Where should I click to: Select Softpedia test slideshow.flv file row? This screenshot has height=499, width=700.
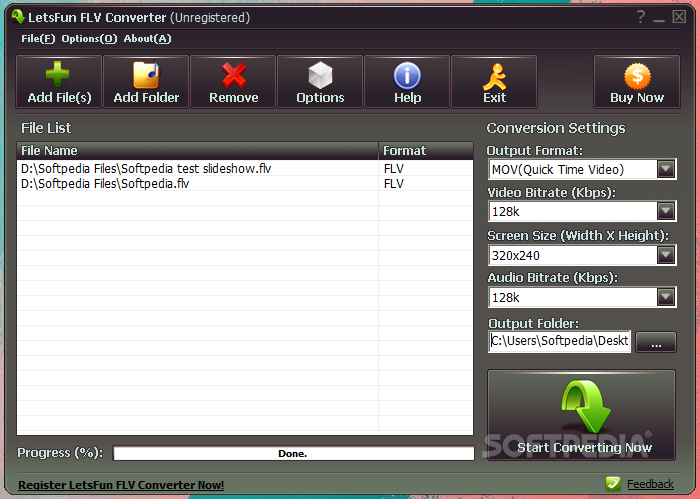[x=245, y=168]
